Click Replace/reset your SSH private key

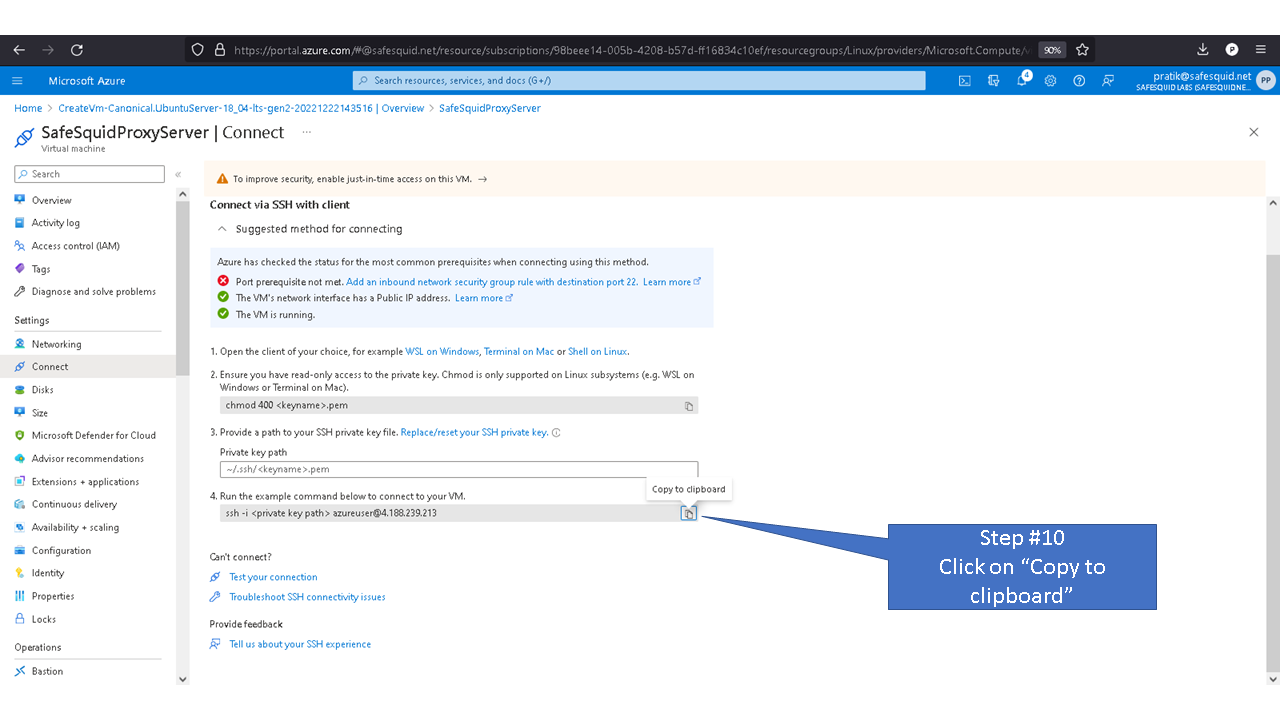[474, 433]
